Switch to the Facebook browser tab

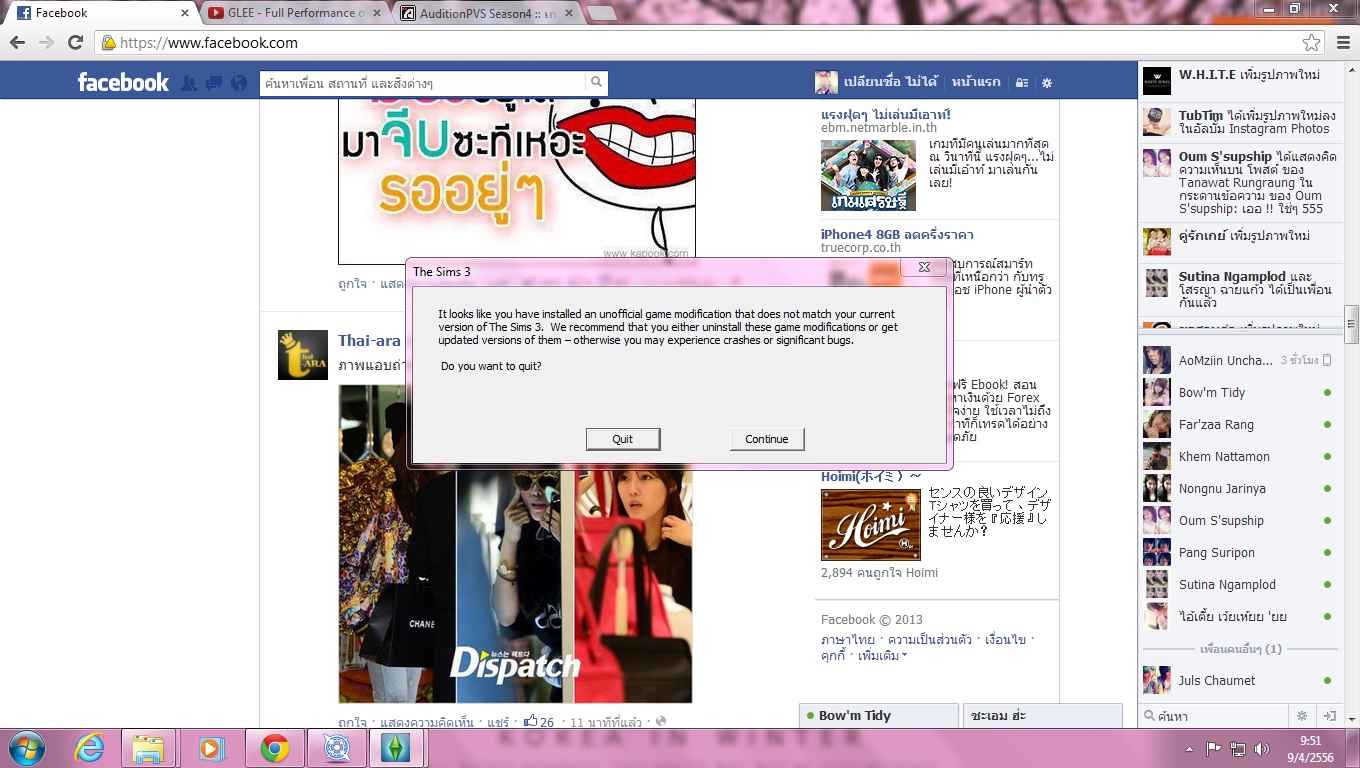click(x=100, y=13)
